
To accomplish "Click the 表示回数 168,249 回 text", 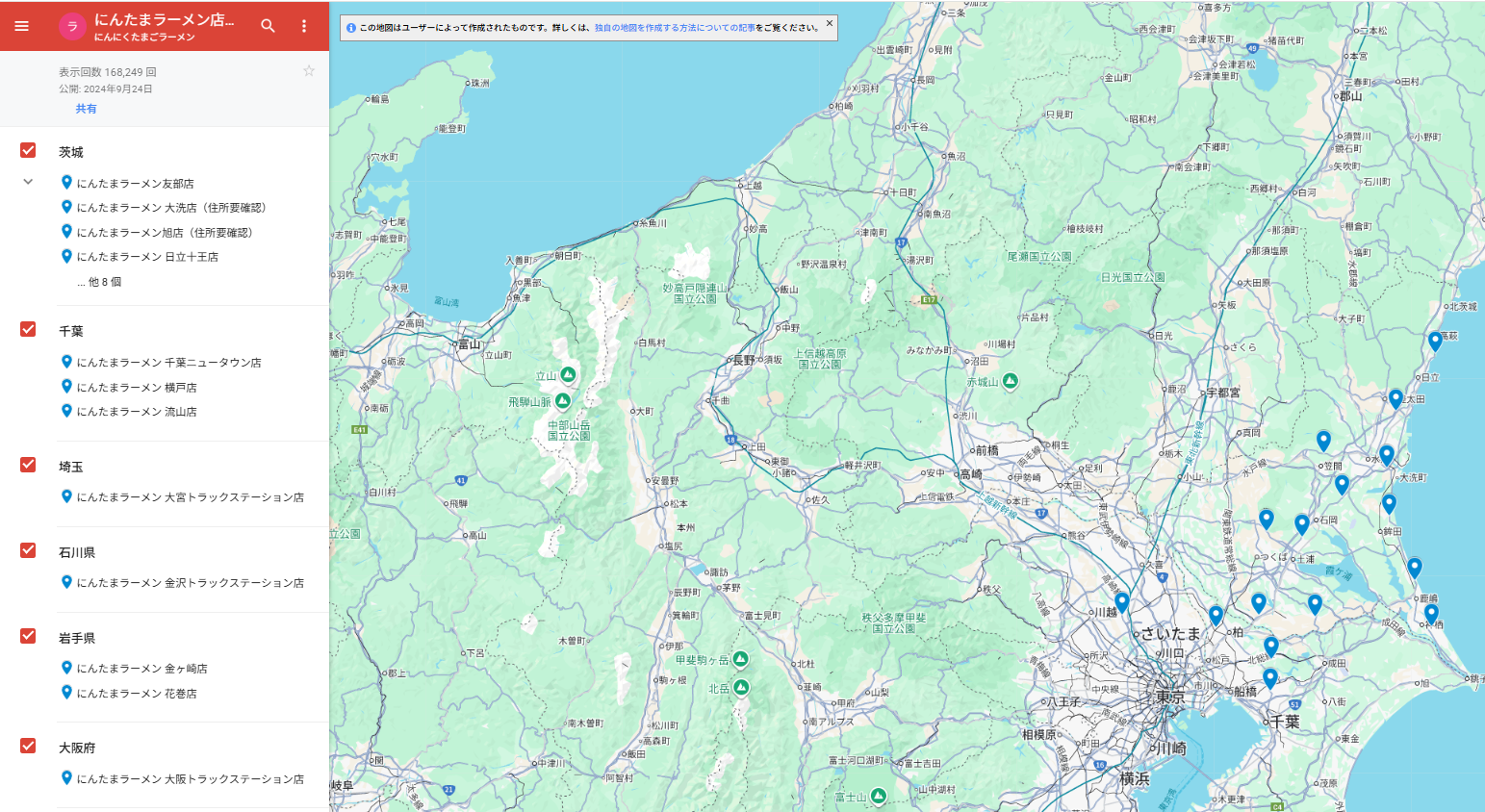I will coord(108,72).
